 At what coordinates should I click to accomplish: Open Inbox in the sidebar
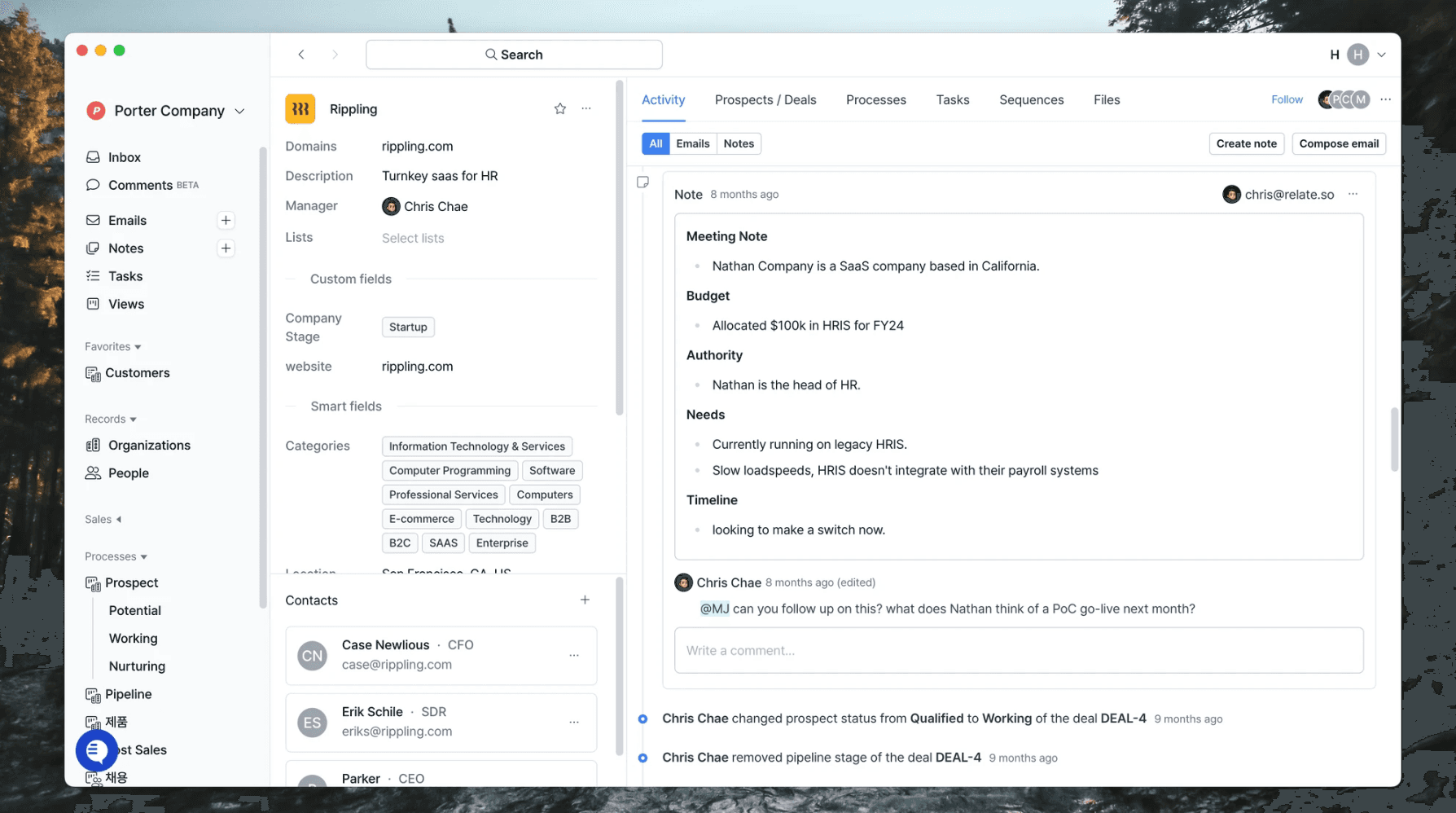click(x=124, y=157)
